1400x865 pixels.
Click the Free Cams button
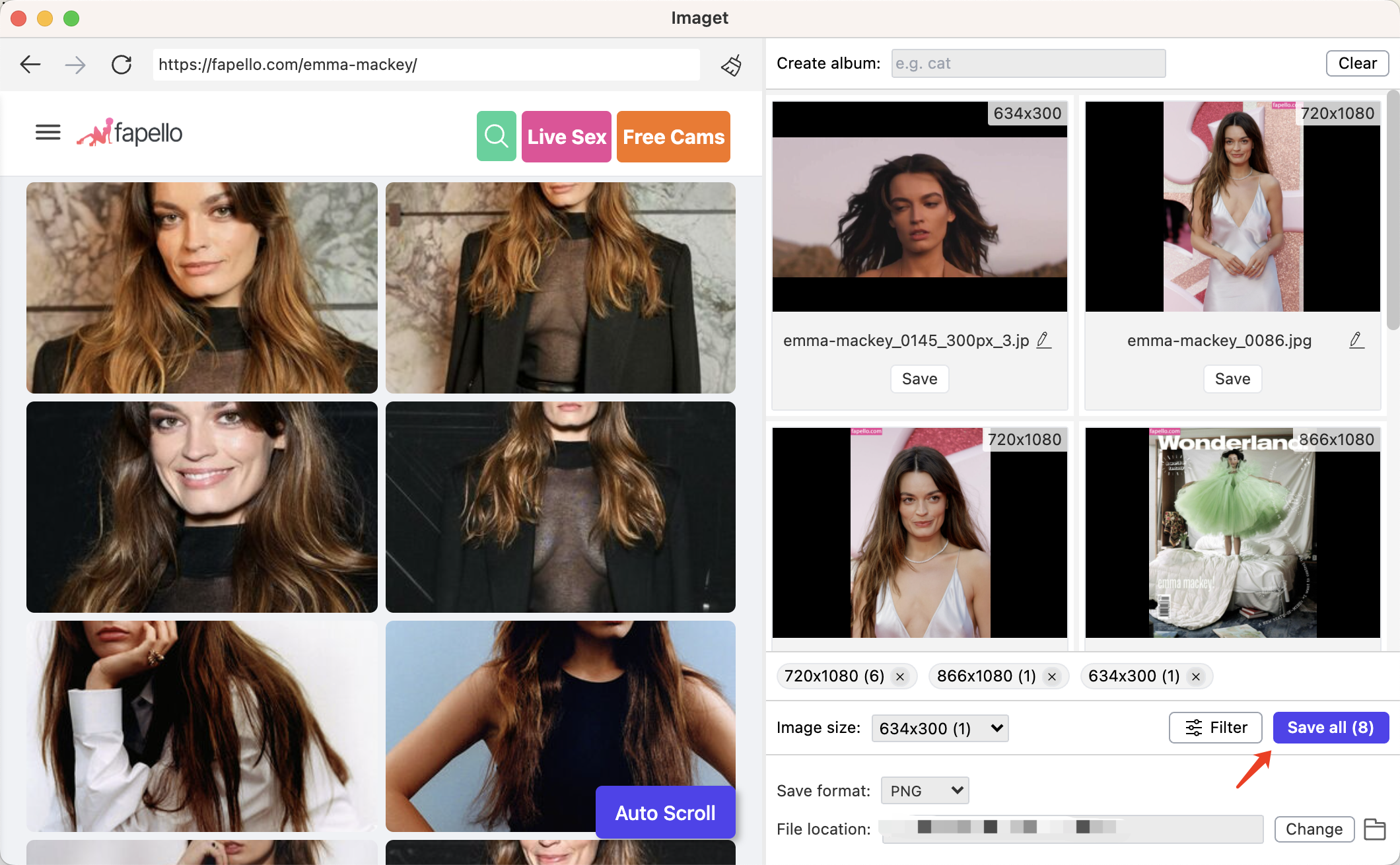(672, 136)
